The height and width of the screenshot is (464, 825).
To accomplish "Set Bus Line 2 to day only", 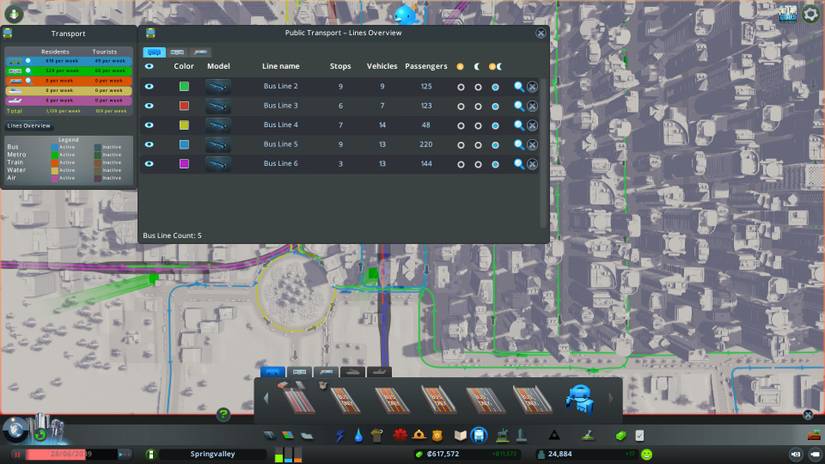I will tap(460, 87).
